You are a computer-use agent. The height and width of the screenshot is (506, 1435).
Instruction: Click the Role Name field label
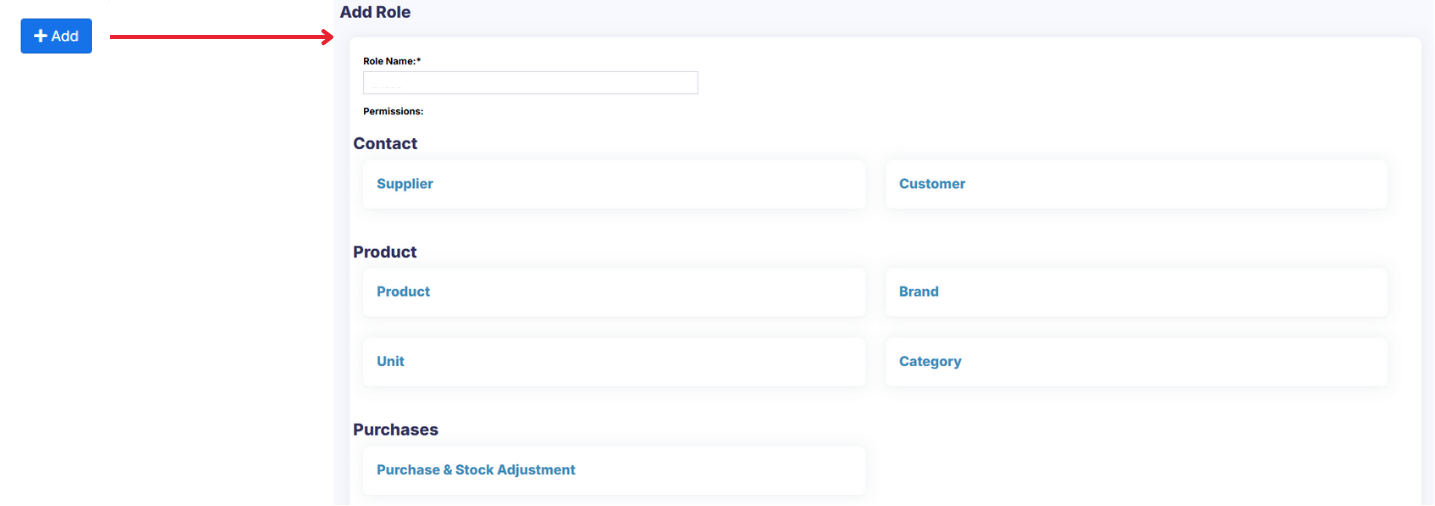pyautogui.click(x=389, y=61)
